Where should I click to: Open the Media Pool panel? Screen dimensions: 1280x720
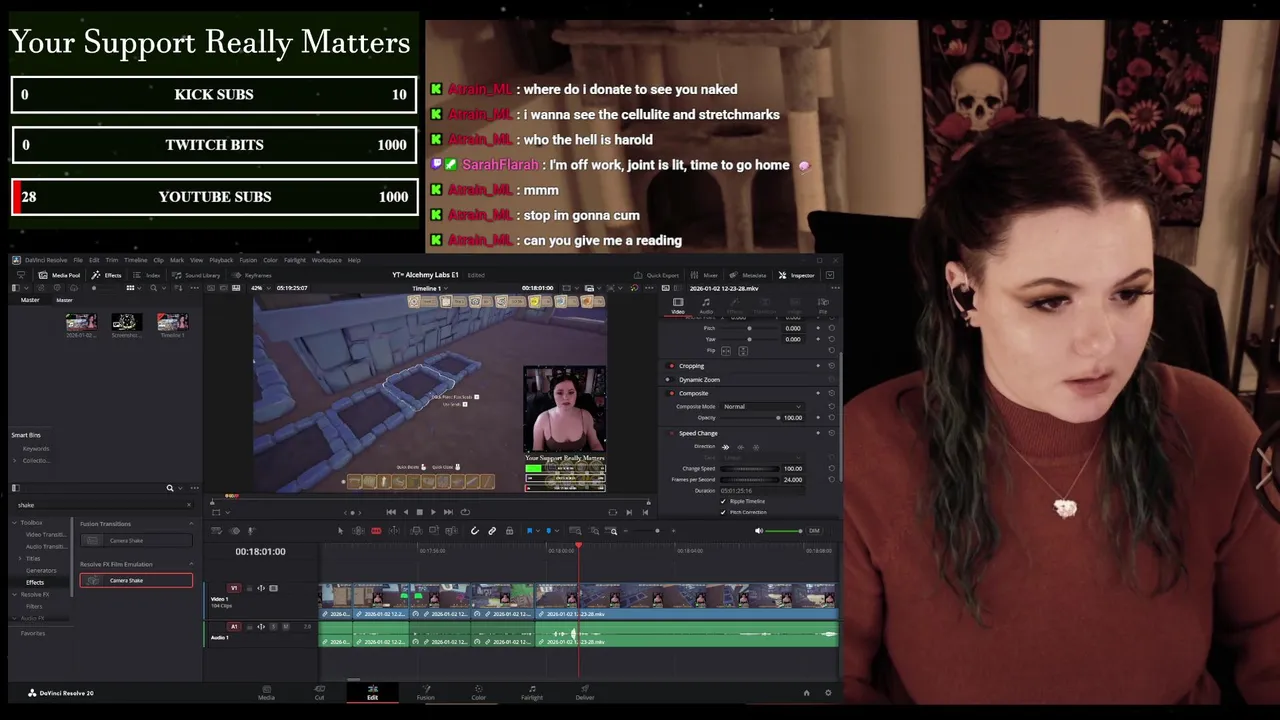coord(59,275)
